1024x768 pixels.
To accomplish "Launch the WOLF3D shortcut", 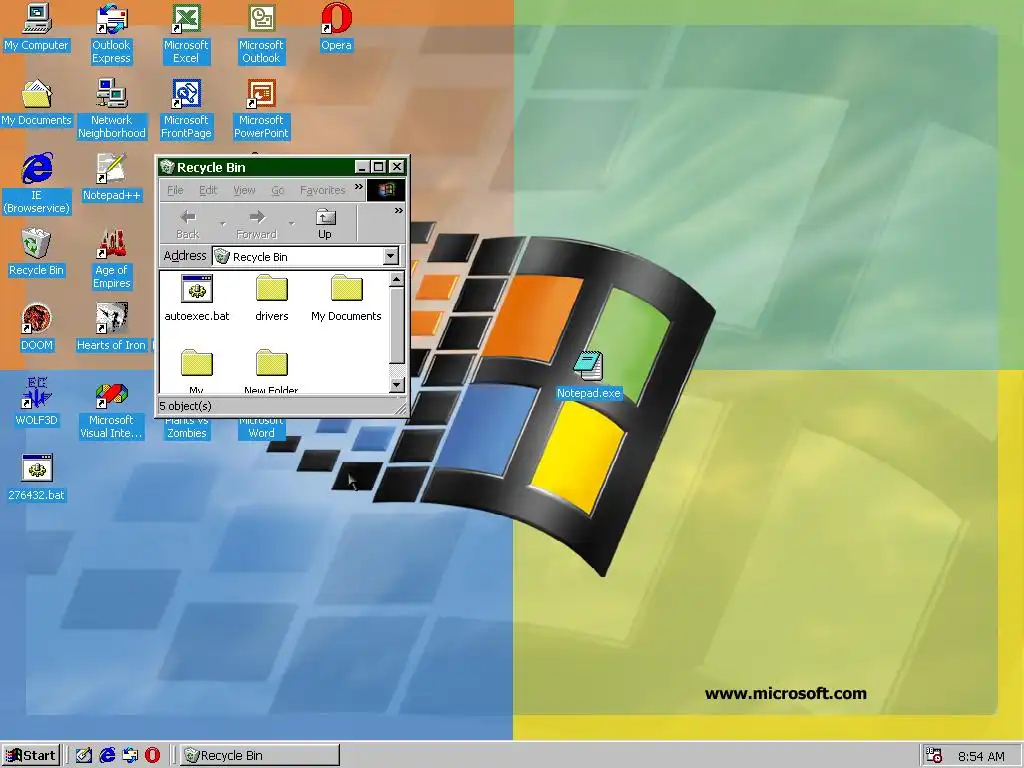I will tap(37, 403).
